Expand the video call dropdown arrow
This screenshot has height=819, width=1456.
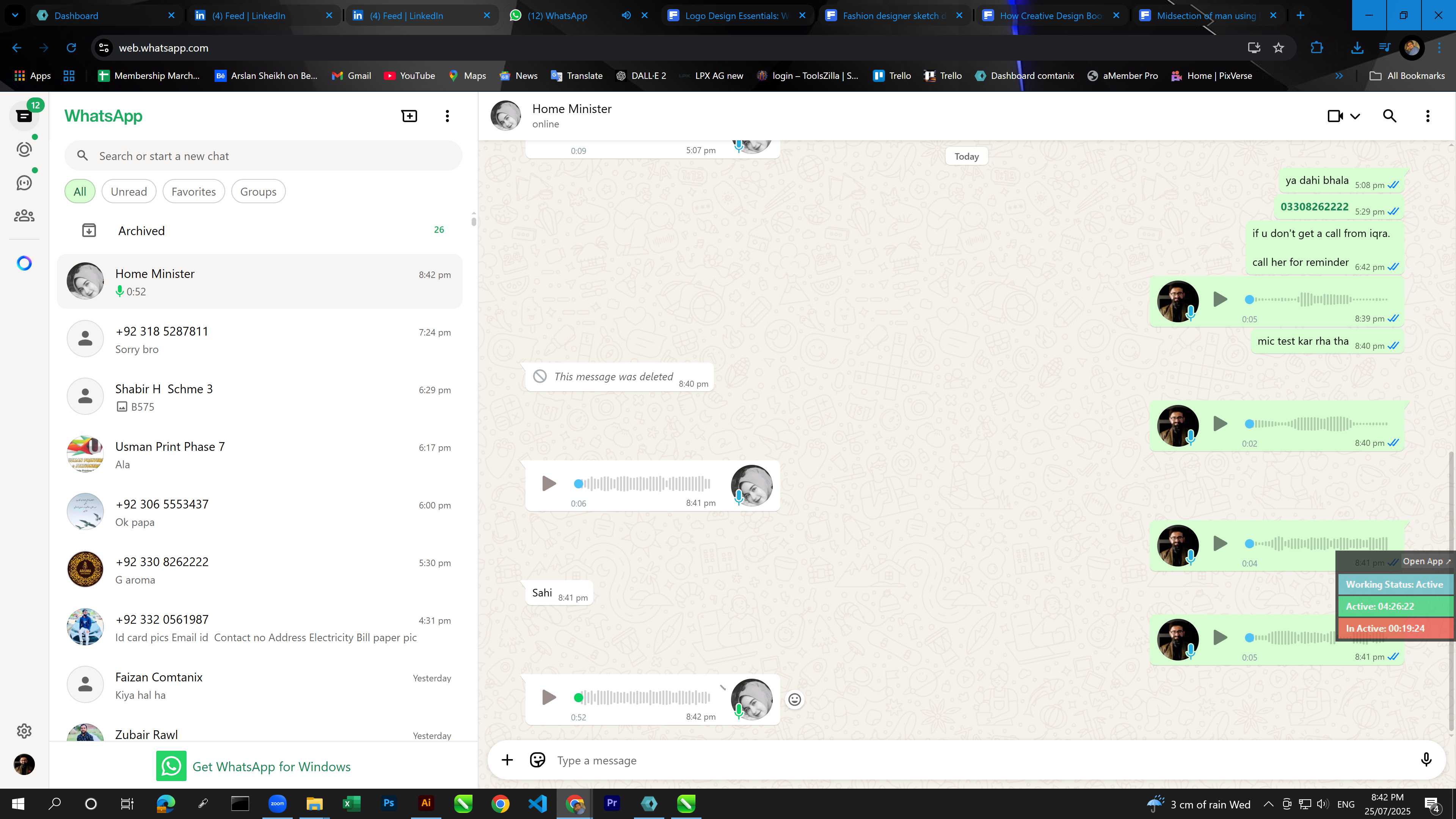point(1355,116)
